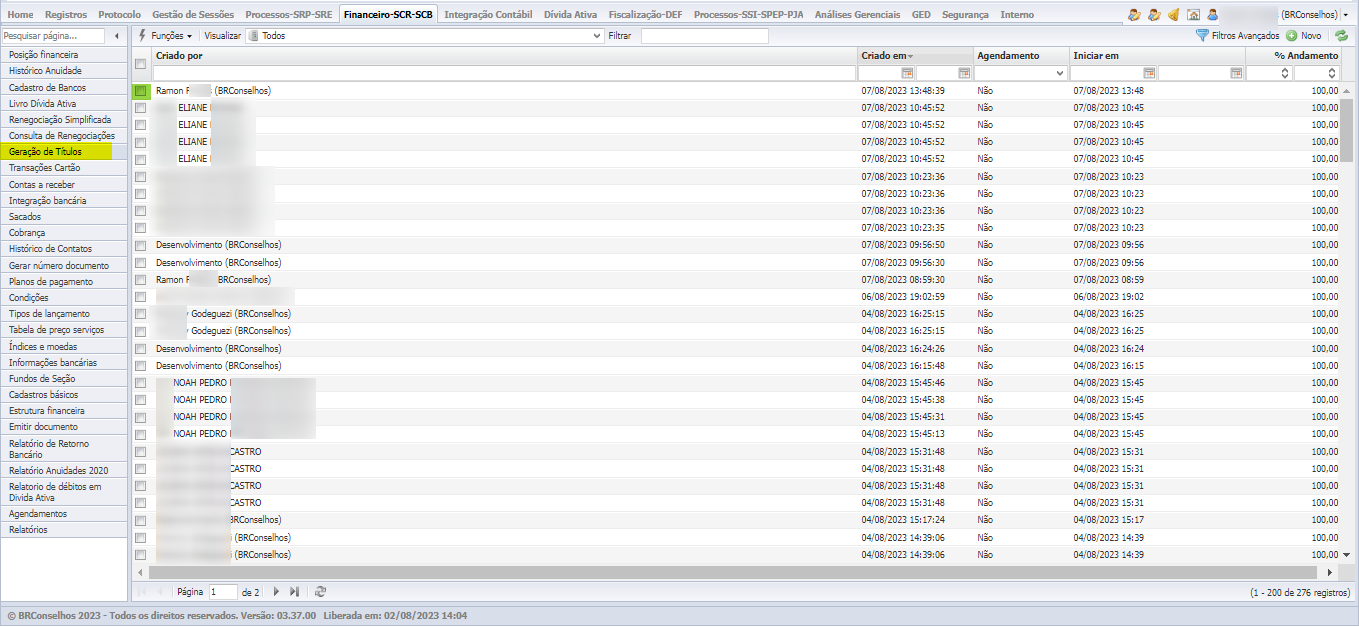Go to next page arrow in pager
This screenshot has width=1359, height=627.
click(x=276, y=592)
